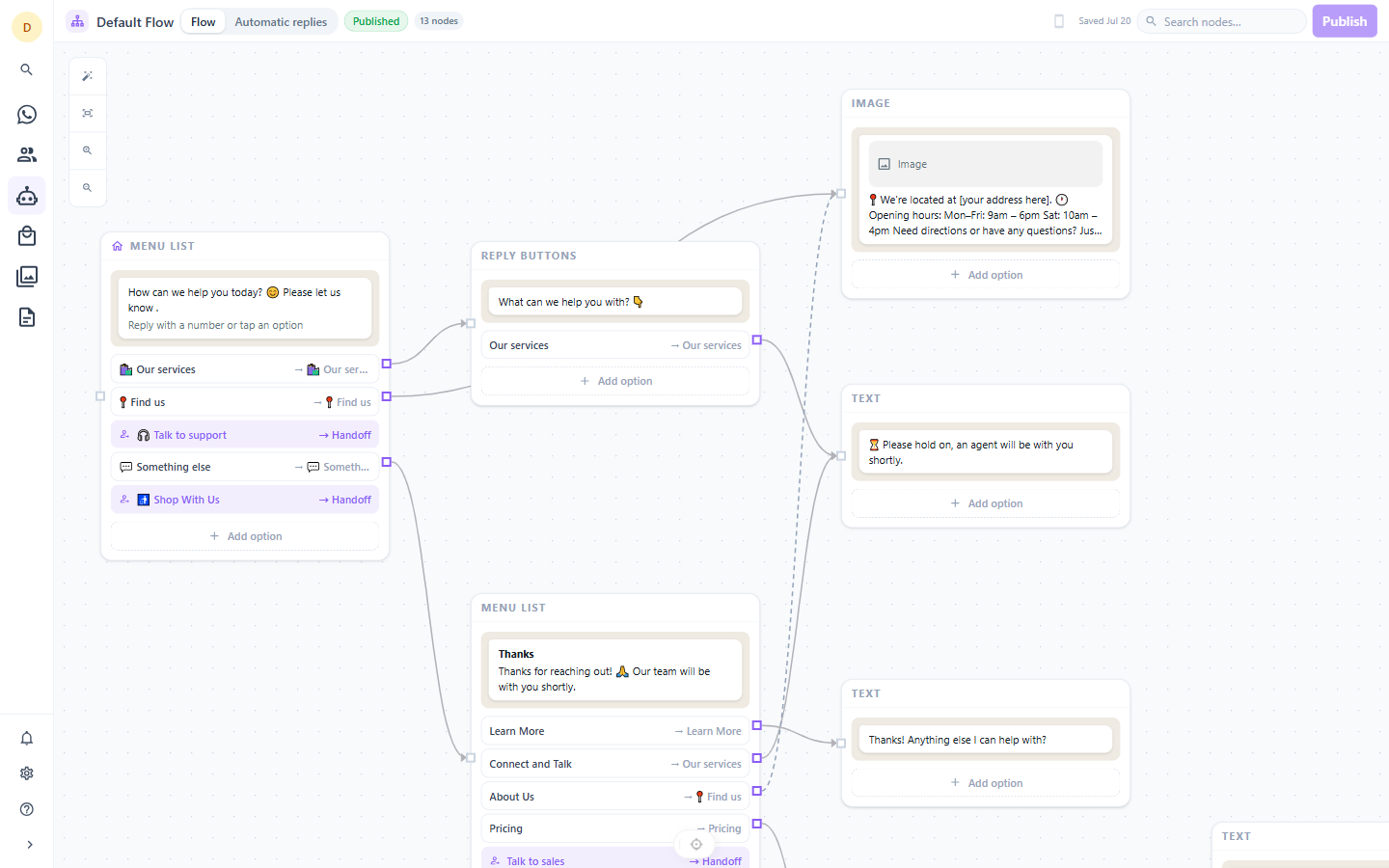
Task: Add option under 'Thanks! Anything else' text node
Action: (x=986, y=783)
